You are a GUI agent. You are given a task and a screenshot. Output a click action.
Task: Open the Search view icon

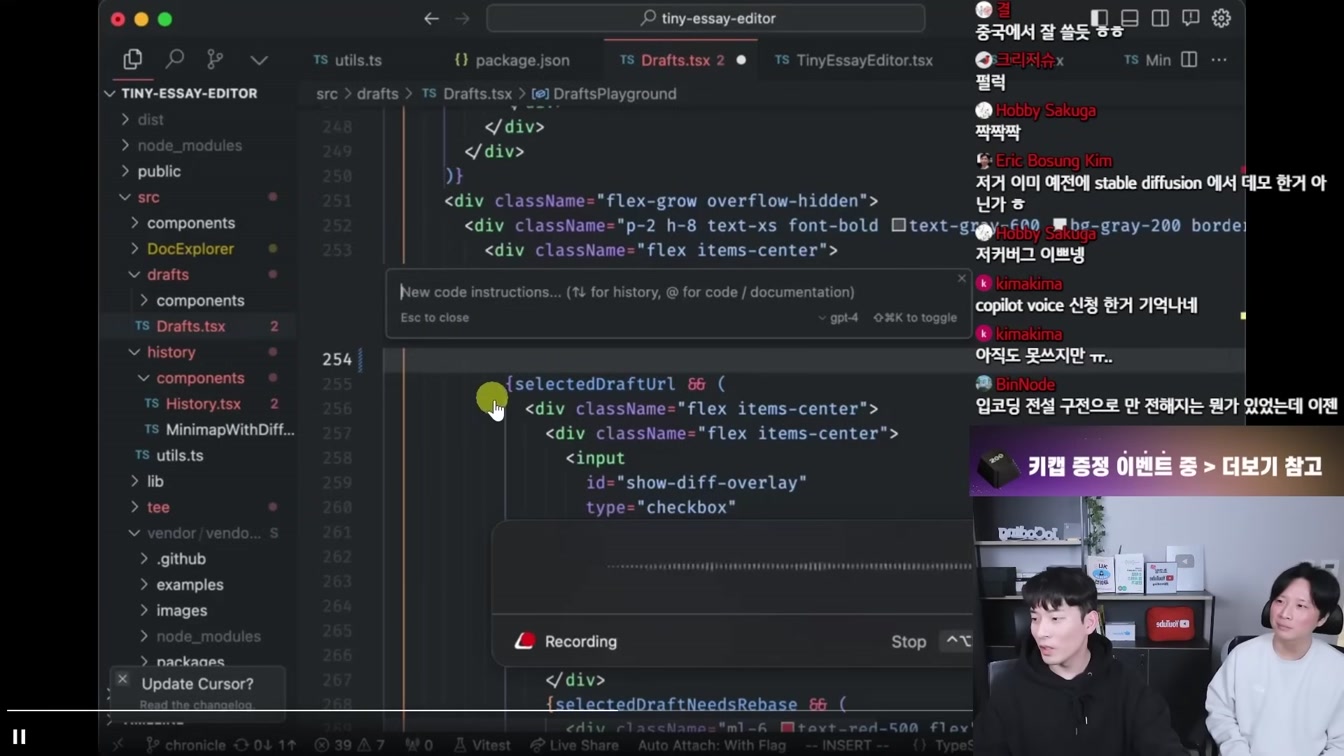pos(175,60)
